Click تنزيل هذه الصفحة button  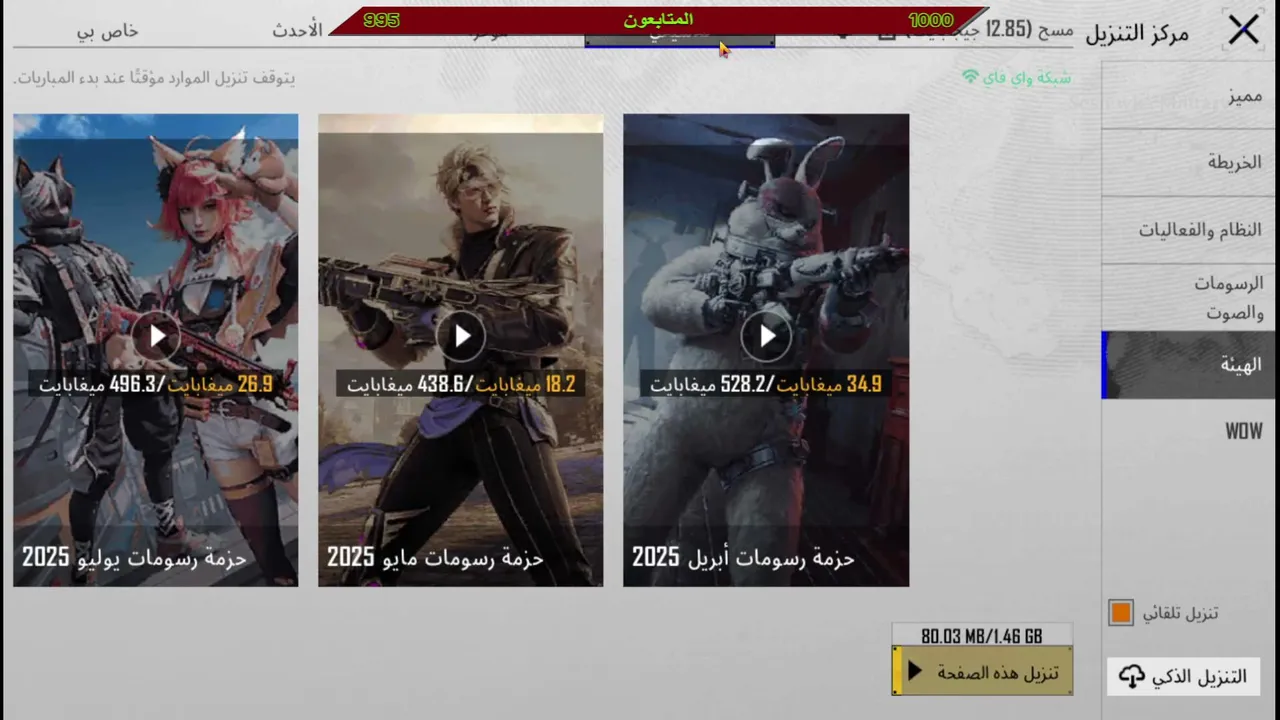point(982,671)
